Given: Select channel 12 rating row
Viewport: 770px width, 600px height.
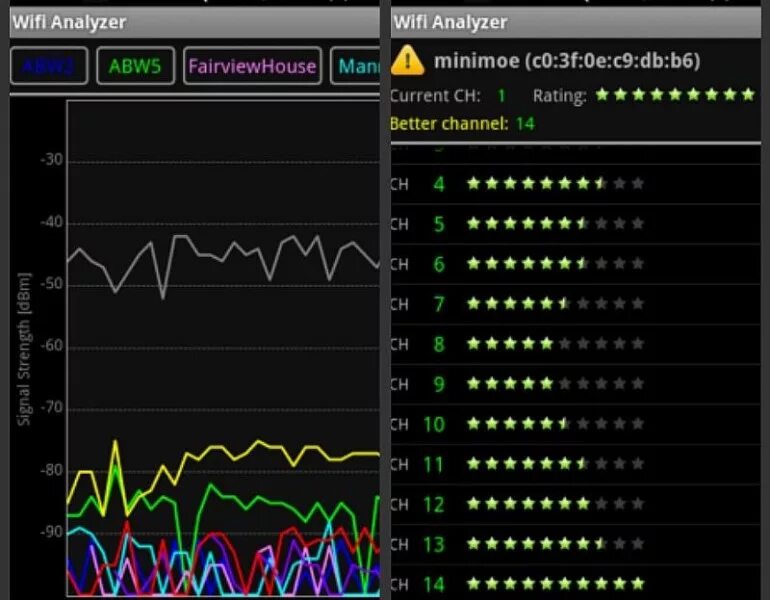Looking at the screenshot, I should pyautogui.click(x=576, y=504).
